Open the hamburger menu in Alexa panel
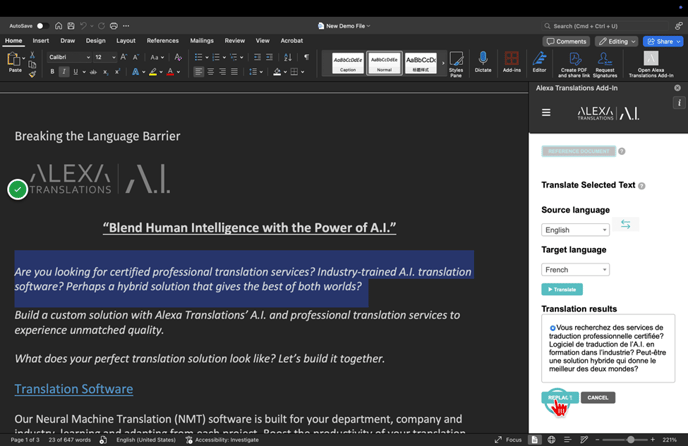This screenshot has width=688, height=446. [x=546, y=113]
